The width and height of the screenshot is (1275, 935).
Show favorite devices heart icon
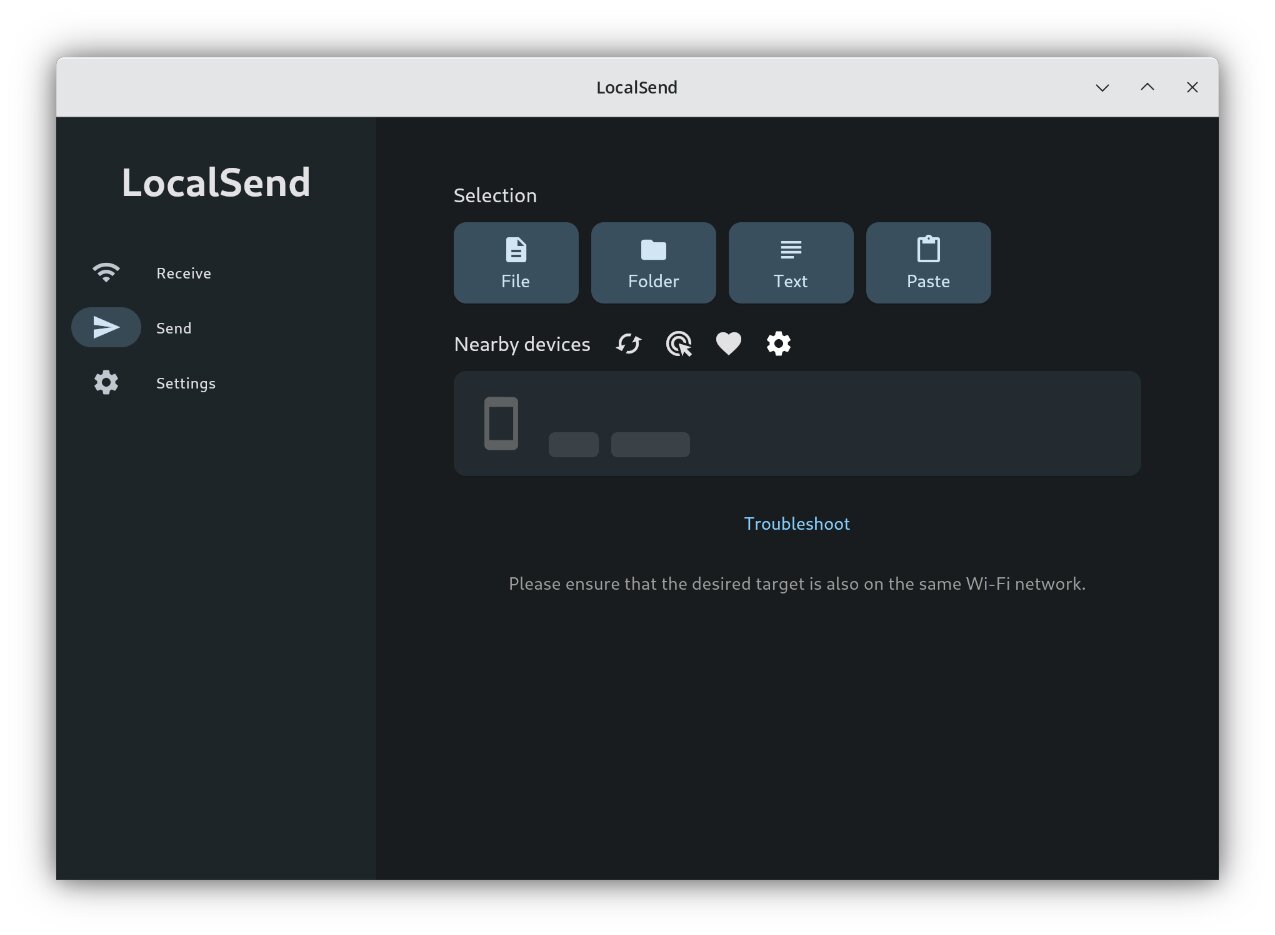click(729, 344)
